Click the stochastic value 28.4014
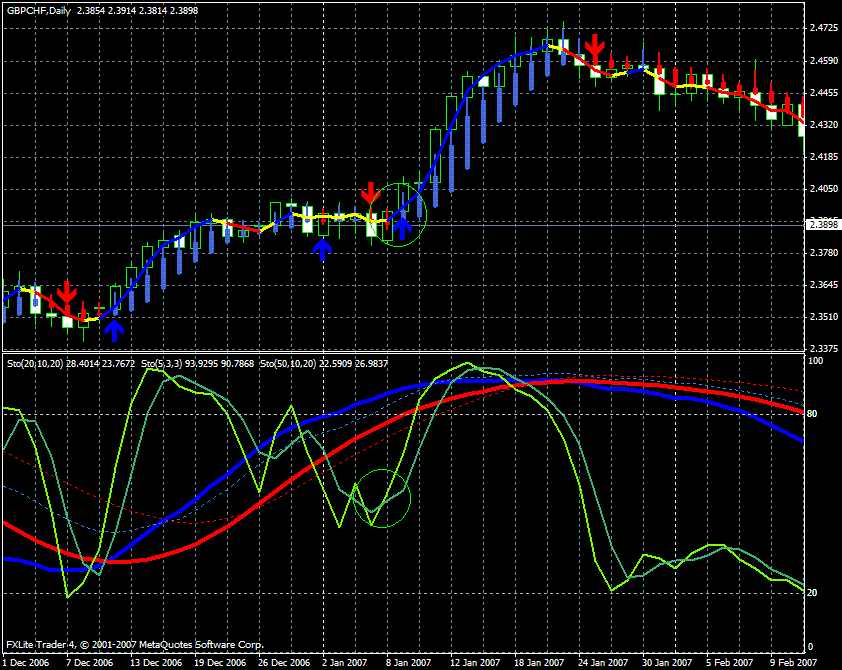 82,363
